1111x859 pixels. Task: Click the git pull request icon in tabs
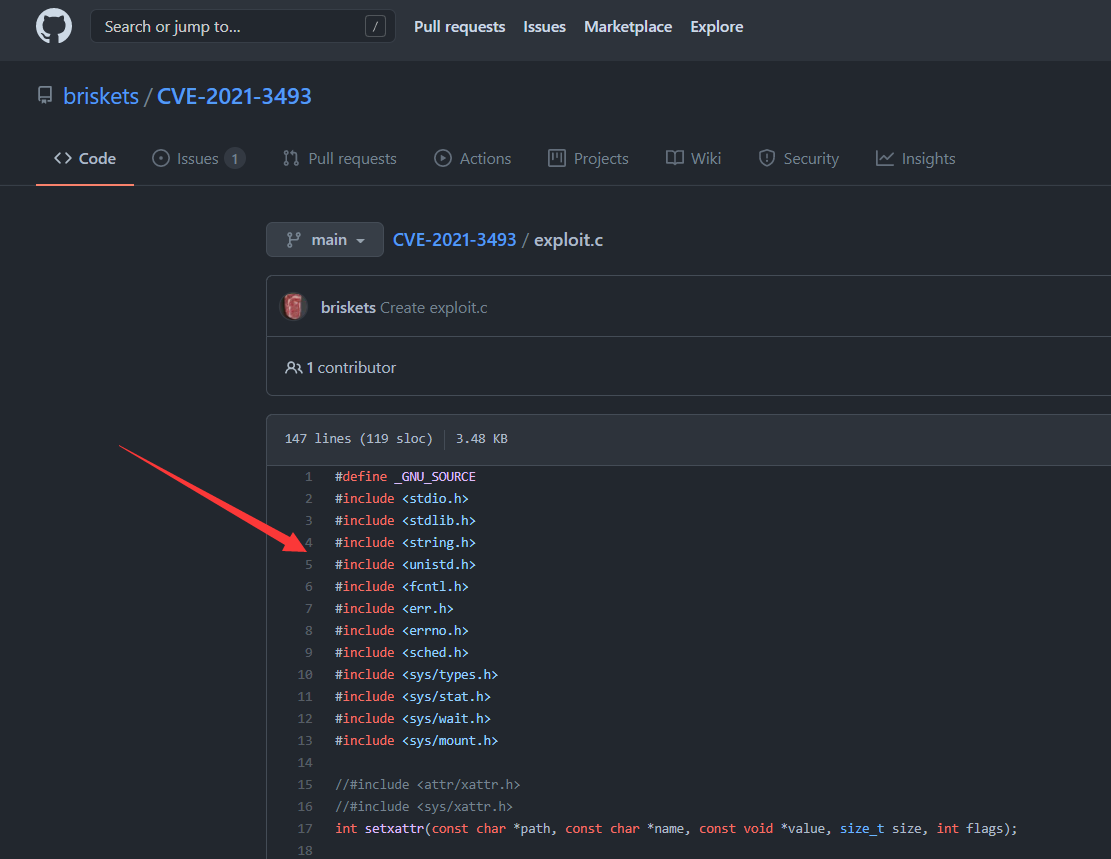click(291, 158)
